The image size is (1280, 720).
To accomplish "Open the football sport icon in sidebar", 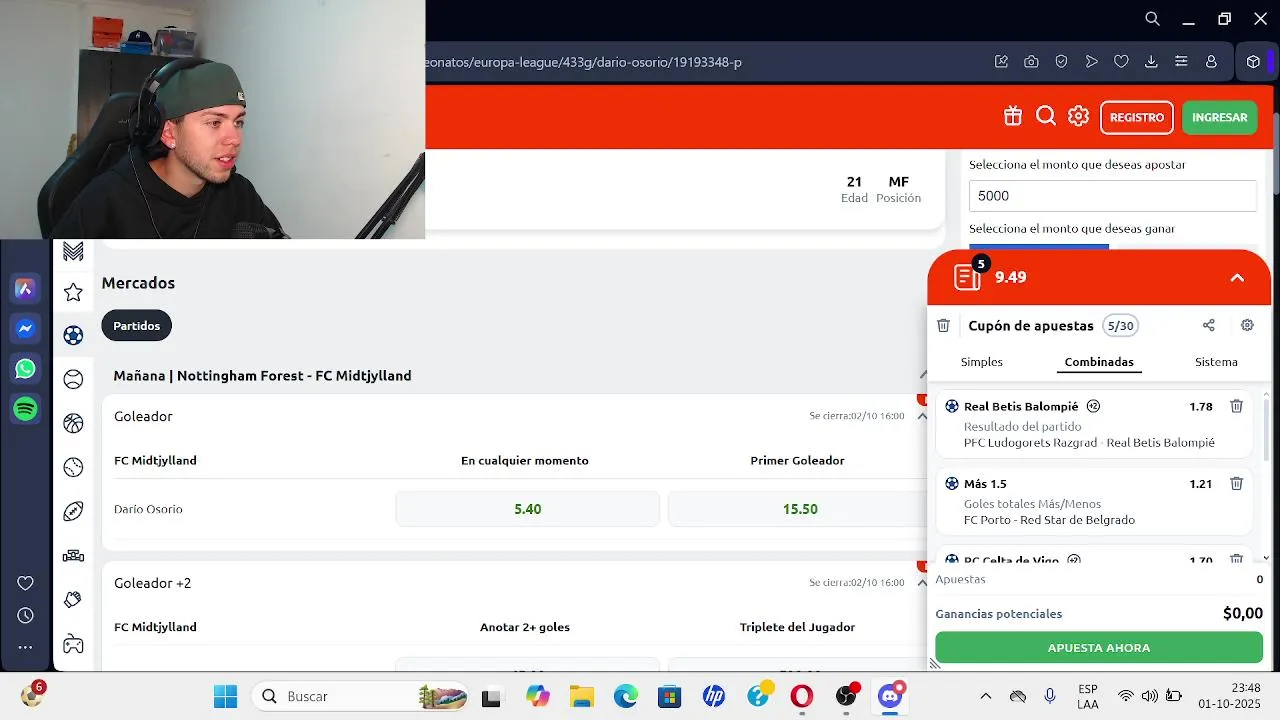I will pyautogui.click(x=73, y=335).
